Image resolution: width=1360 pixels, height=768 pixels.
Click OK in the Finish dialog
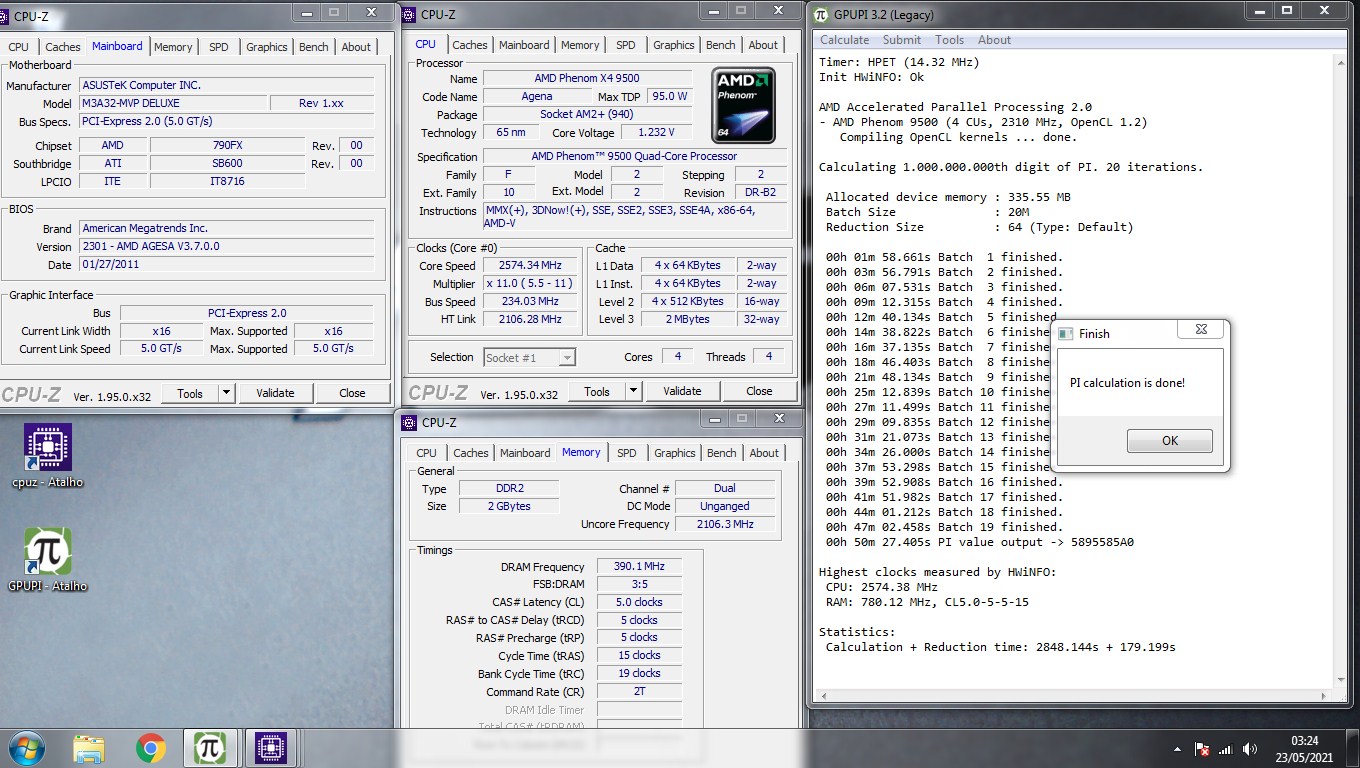point(1169,441)
